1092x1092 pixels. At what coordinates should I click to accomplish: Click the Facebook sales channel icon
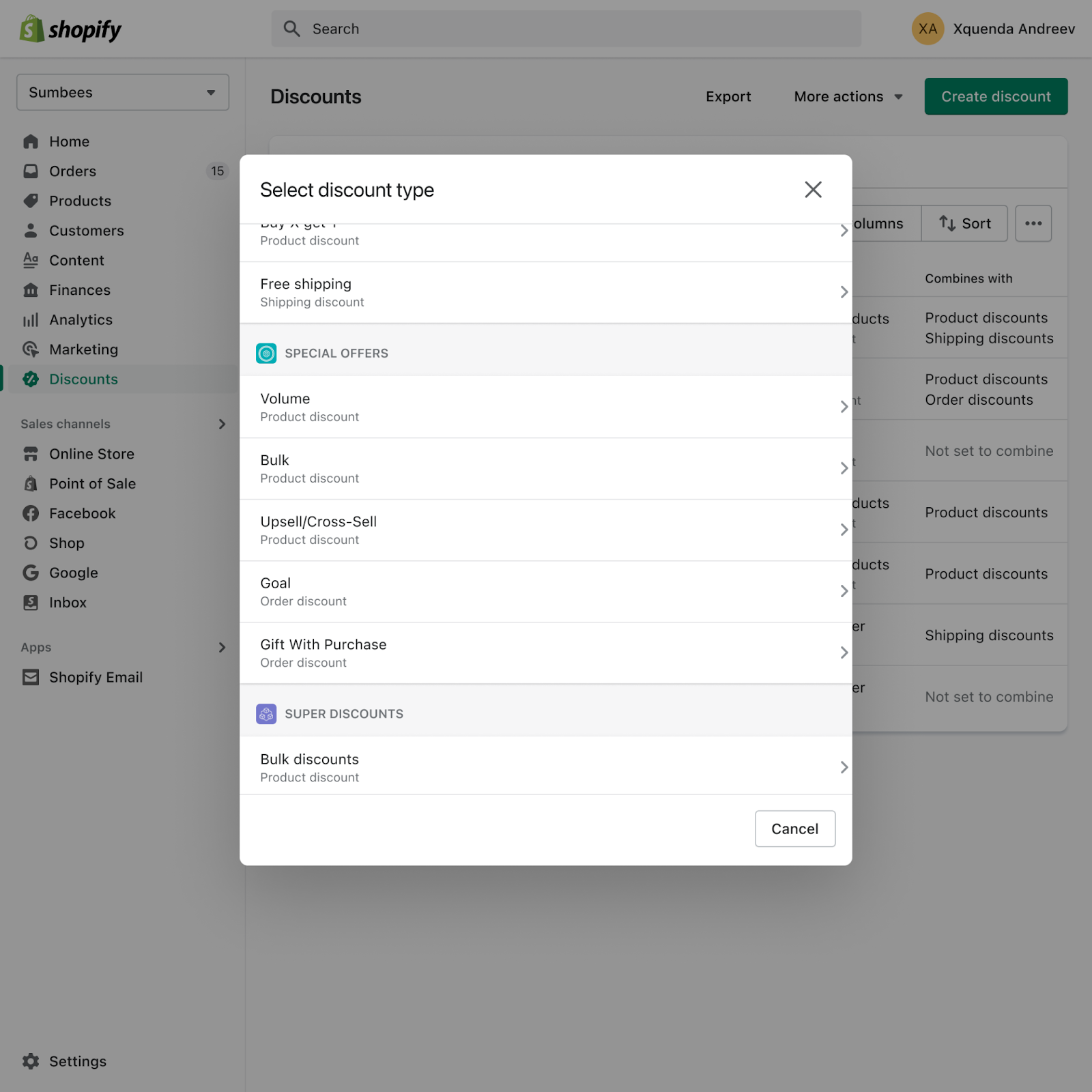(x=31, y=513)
